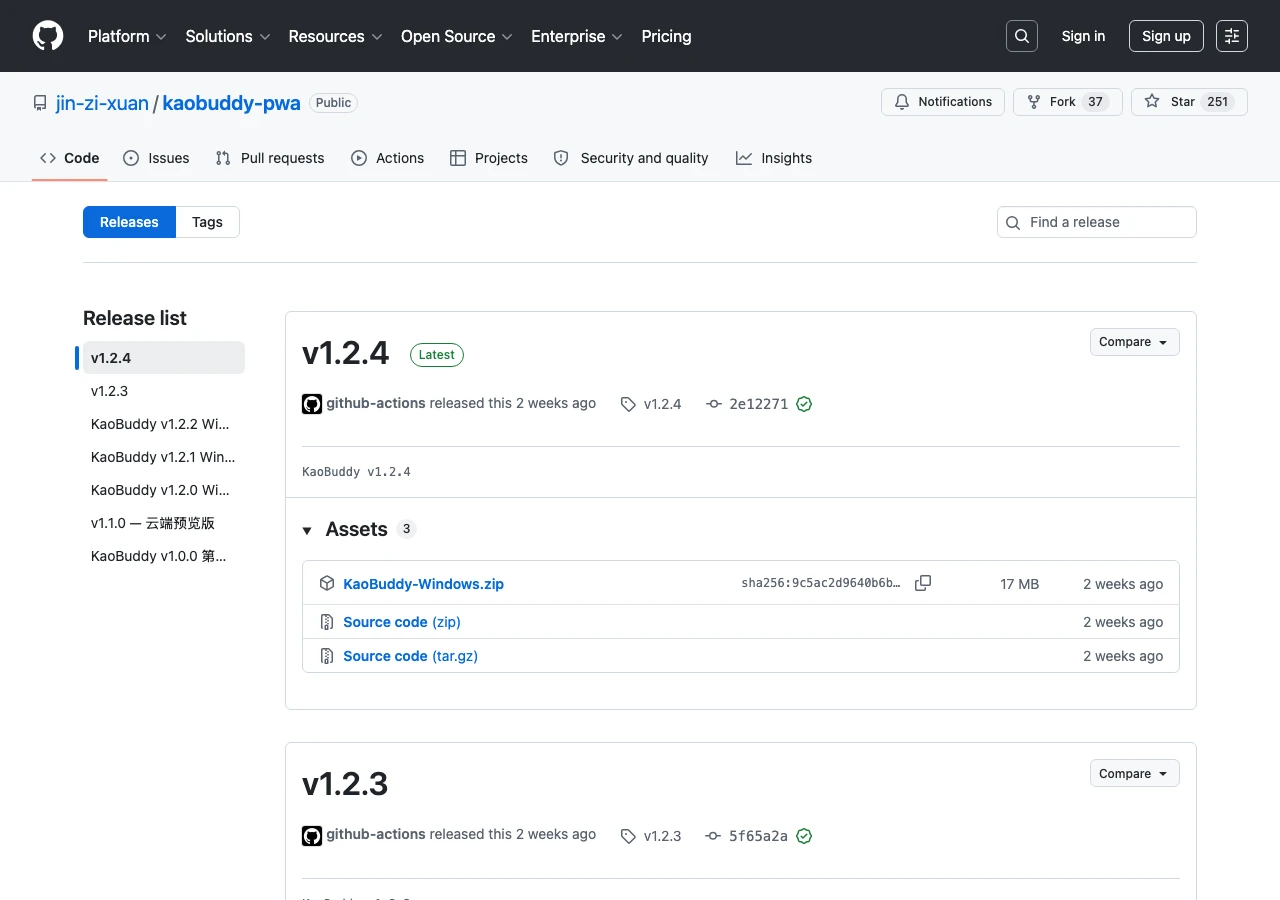1280x900 pixels.
Task: Open the Actions tab
Action: 388,158
